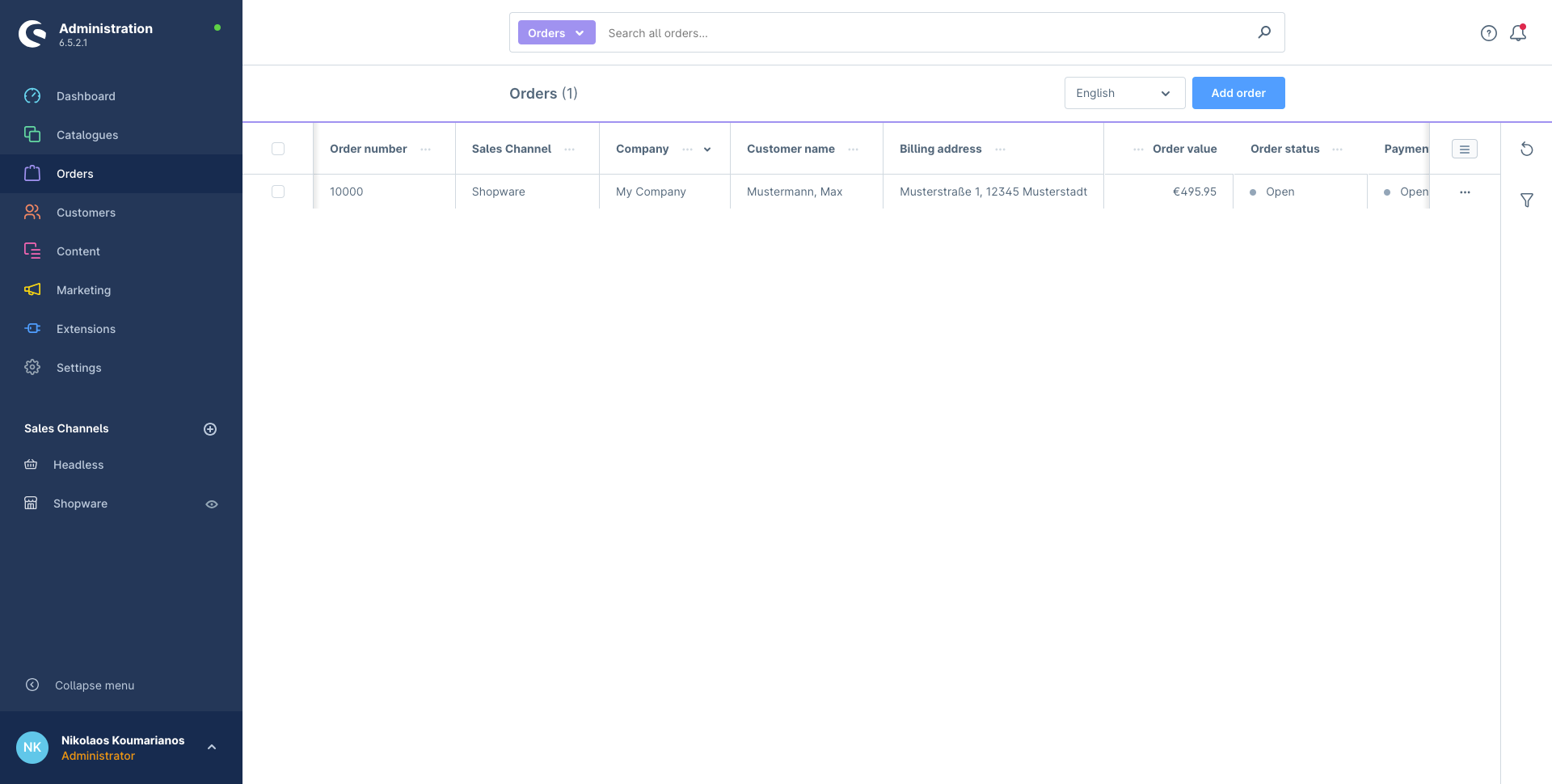Screen dimensions: 1552x784
Task: Click the Content layout icon
Action: (32, 251)
